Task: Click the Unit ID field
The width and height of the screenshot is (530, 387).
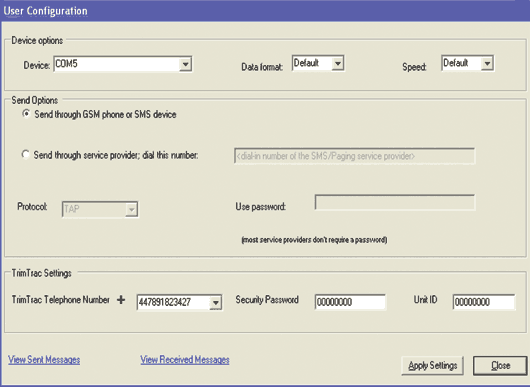Action: point(484,302)
